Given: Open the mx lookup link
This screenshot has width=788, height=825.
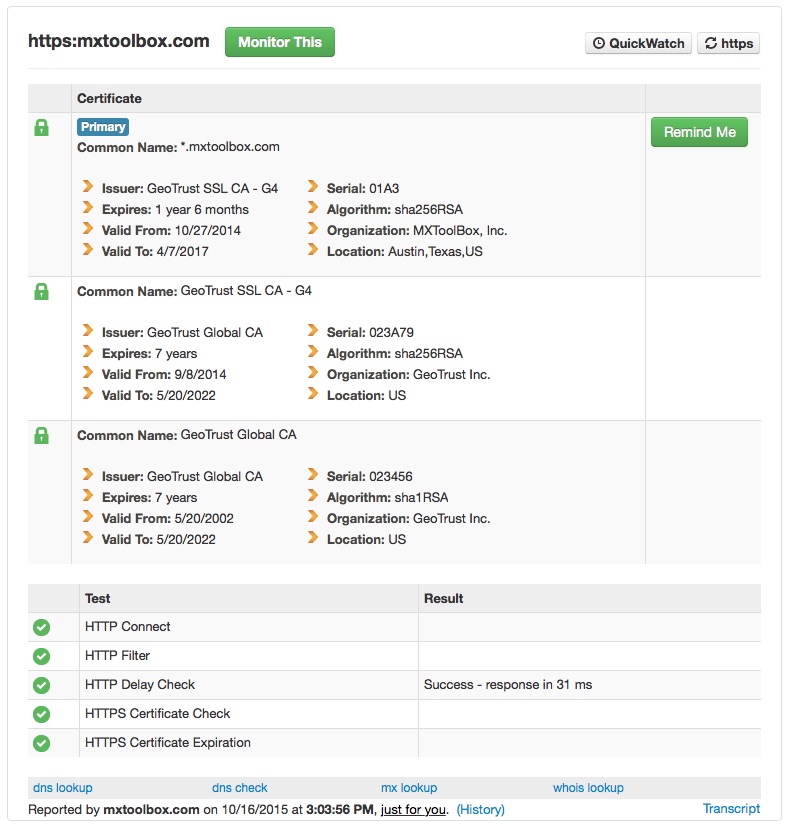Looking at the screenshot, I should pos(409,788).
